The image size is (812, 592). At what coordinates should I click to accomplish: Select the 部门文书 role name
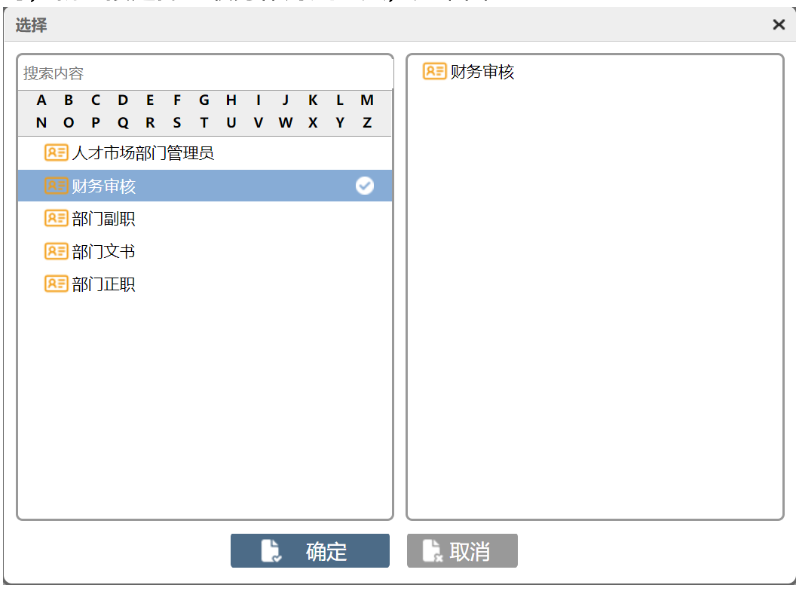(103, 251)
